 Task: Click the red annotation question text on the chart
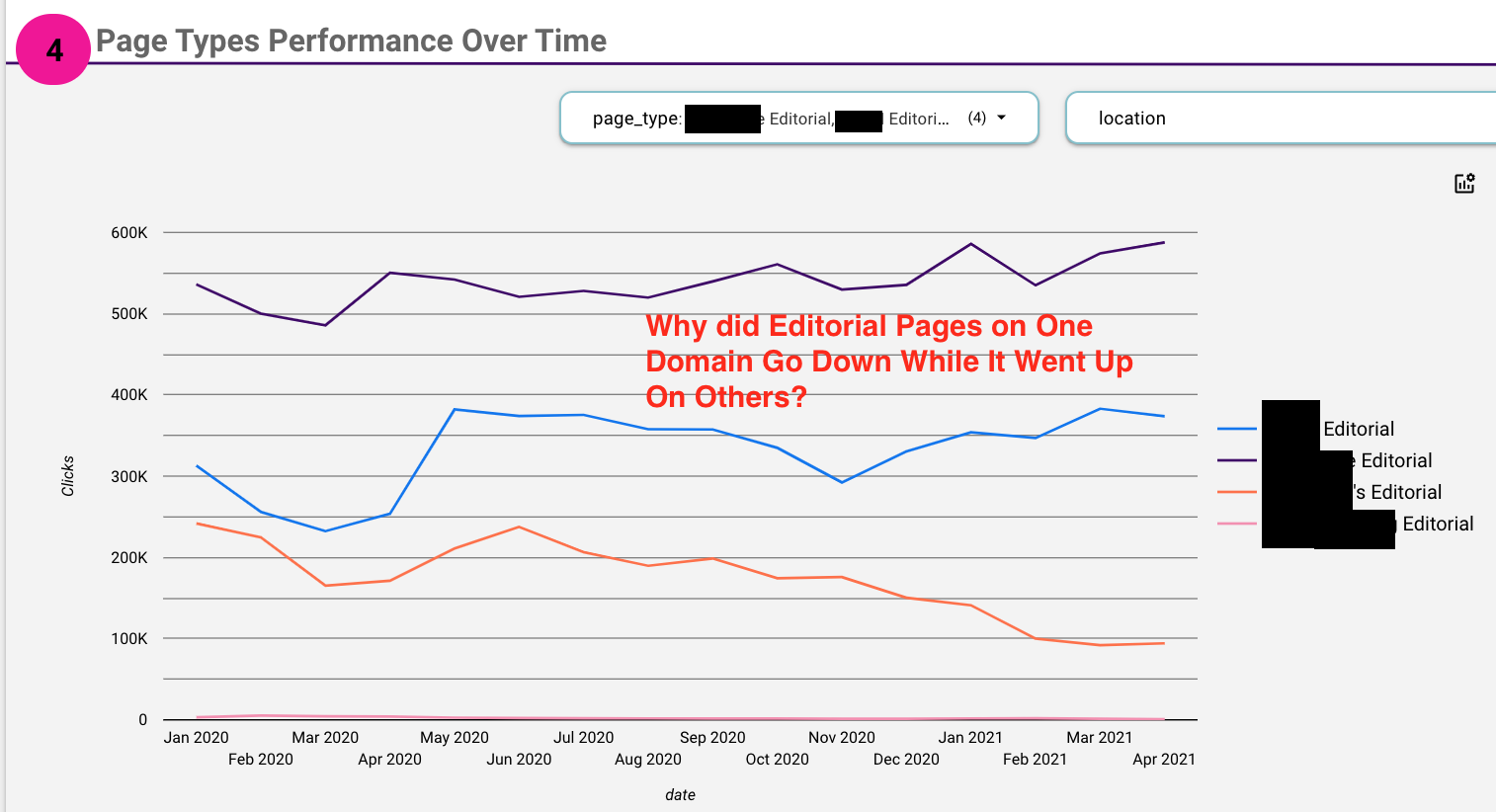(887, 361)
